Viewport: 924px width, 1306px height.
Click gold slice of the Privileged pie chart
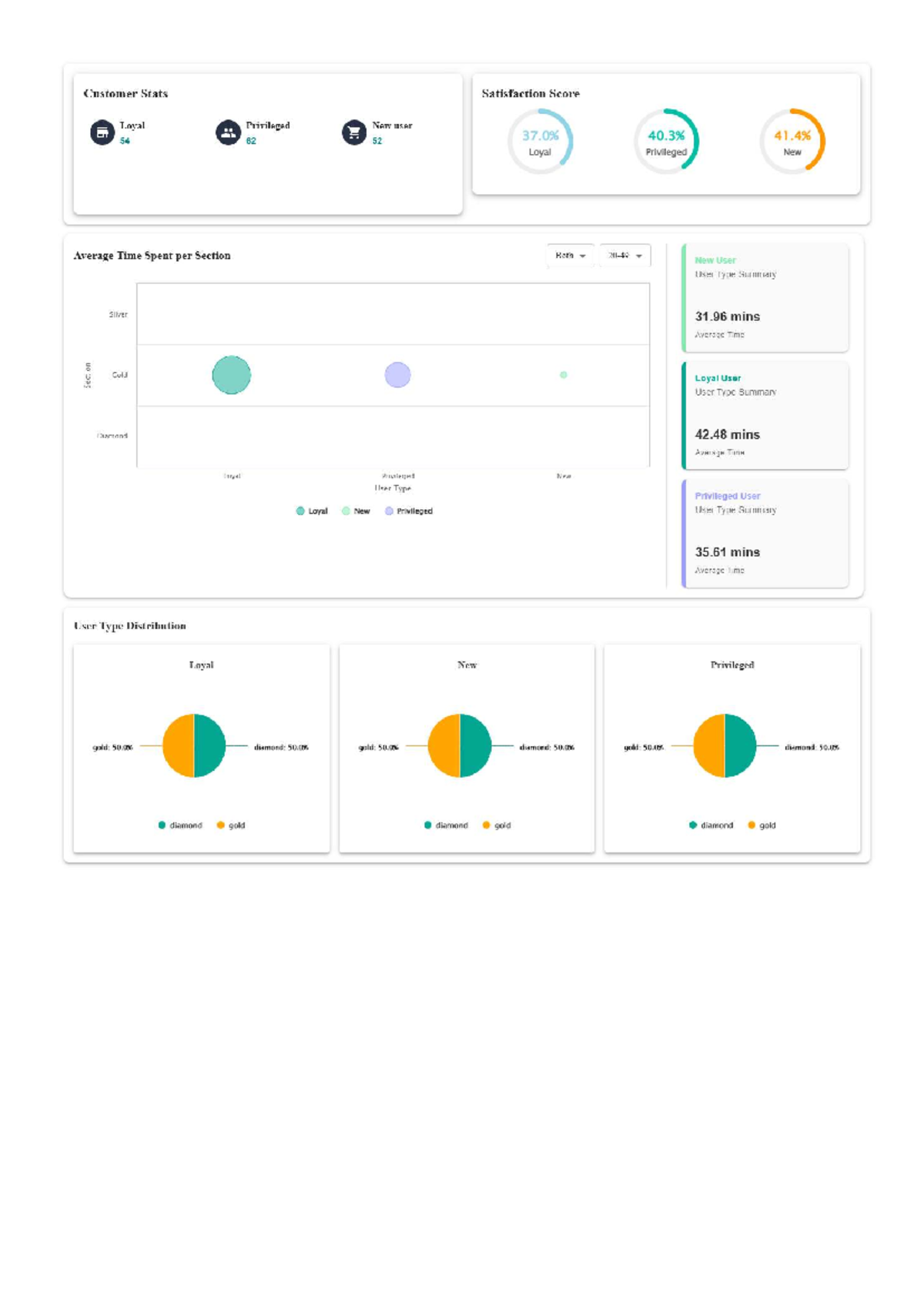click(709, 745)
